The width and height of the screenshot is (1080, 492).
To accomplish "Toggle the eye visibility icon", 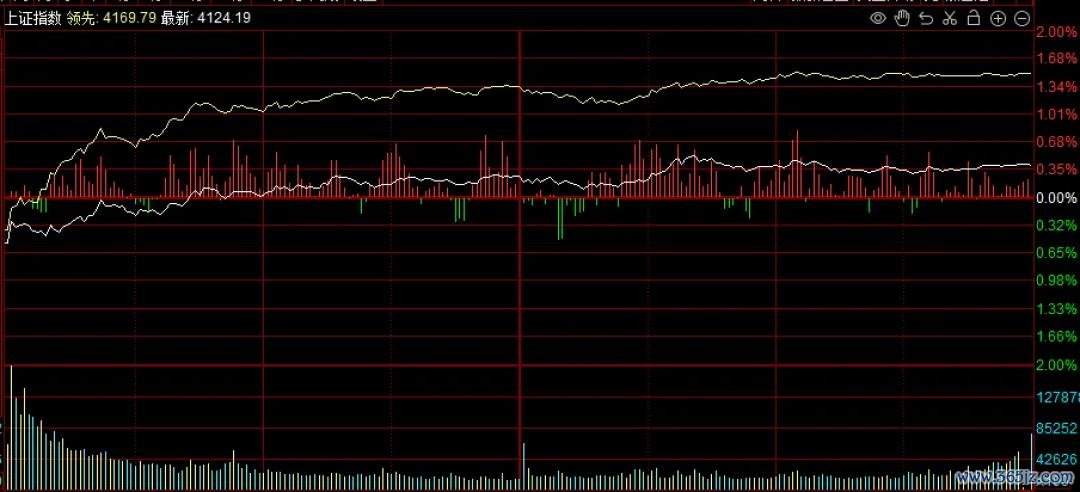I will point(878,18).
